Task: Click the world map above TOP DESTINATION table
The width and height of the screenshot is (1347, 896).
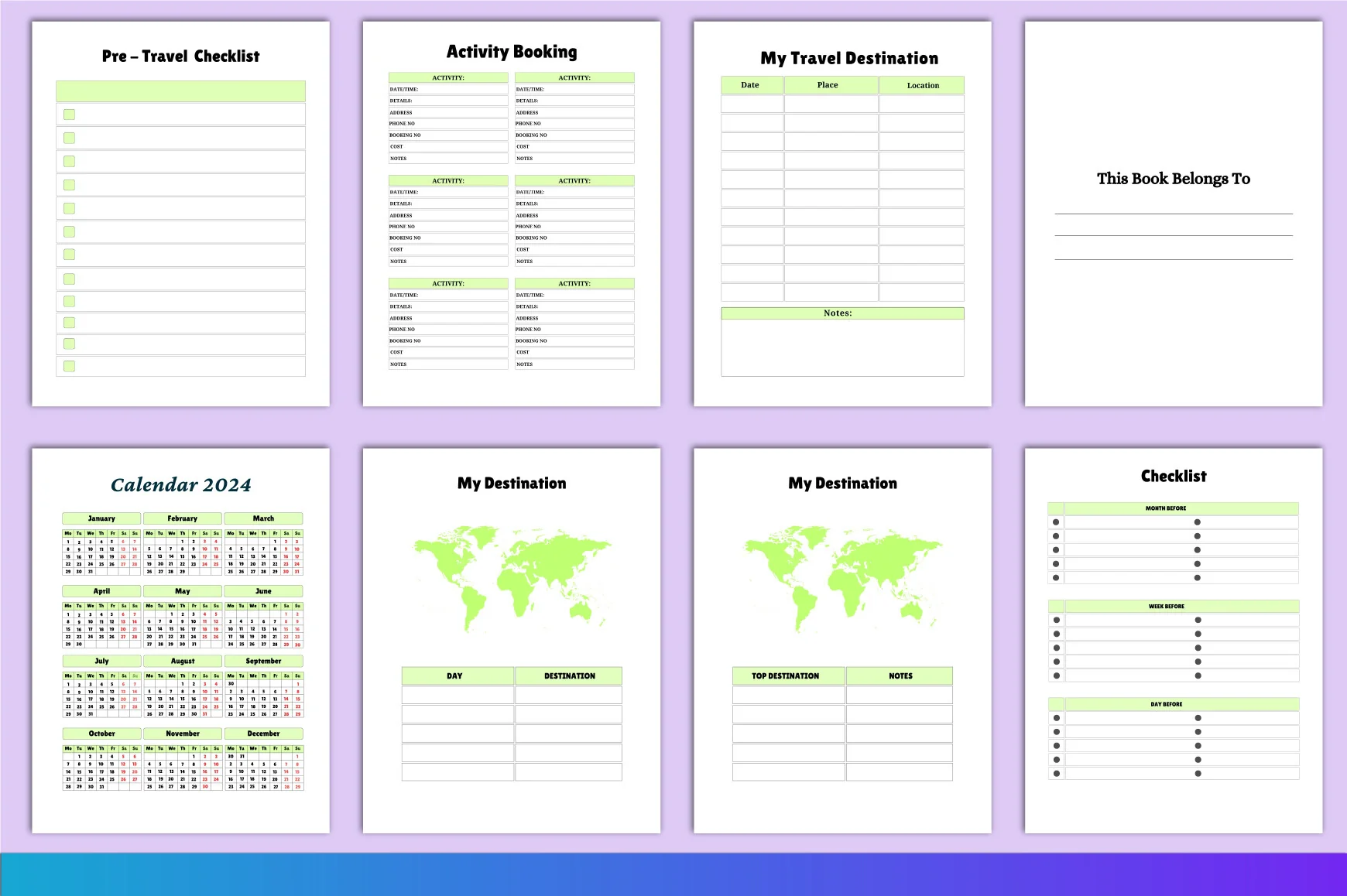Action: (843, 578)
